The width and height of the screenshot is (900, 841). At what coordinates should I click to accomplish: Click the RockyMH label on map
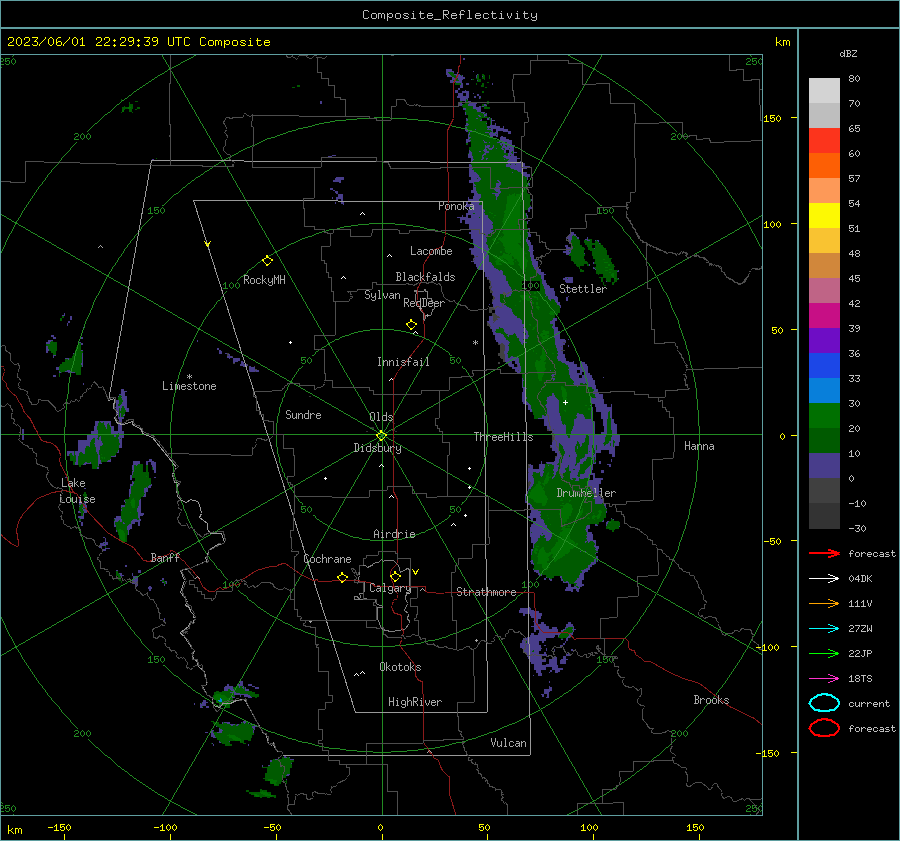tap(264, 280)
